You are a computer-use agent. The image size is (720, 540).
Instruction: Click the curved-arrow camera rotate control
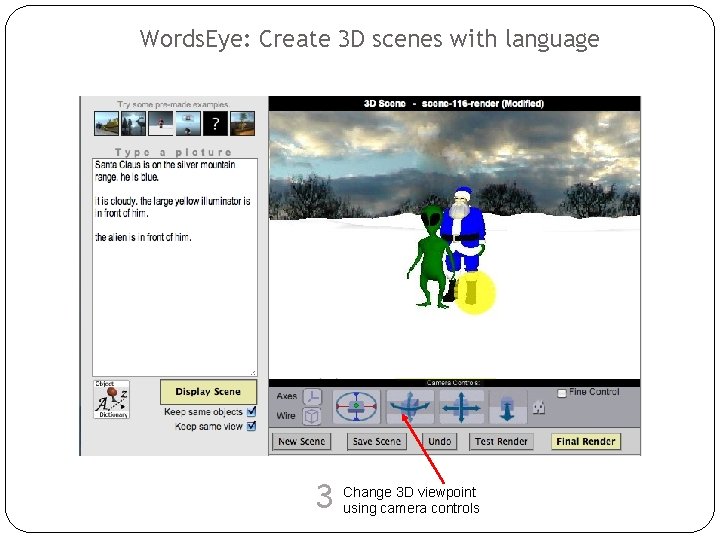pos(410,406)
